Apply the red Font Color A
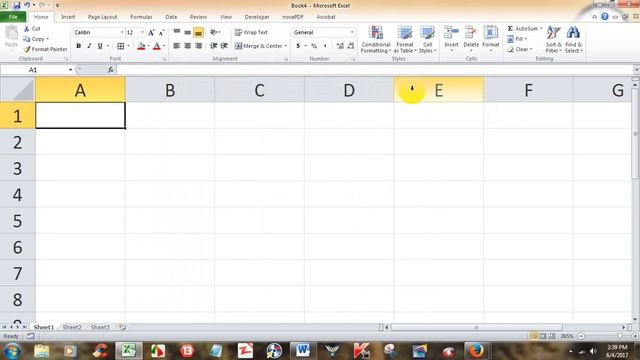640x360 pixels. 157,46
